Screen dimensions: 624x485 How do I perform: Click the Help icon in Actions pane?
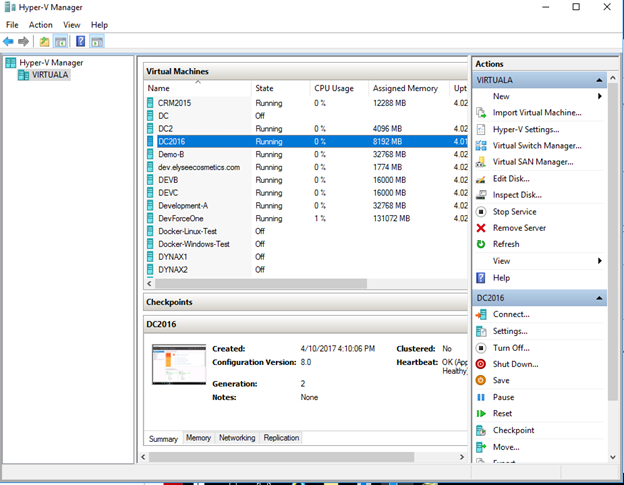coord(481,278)
